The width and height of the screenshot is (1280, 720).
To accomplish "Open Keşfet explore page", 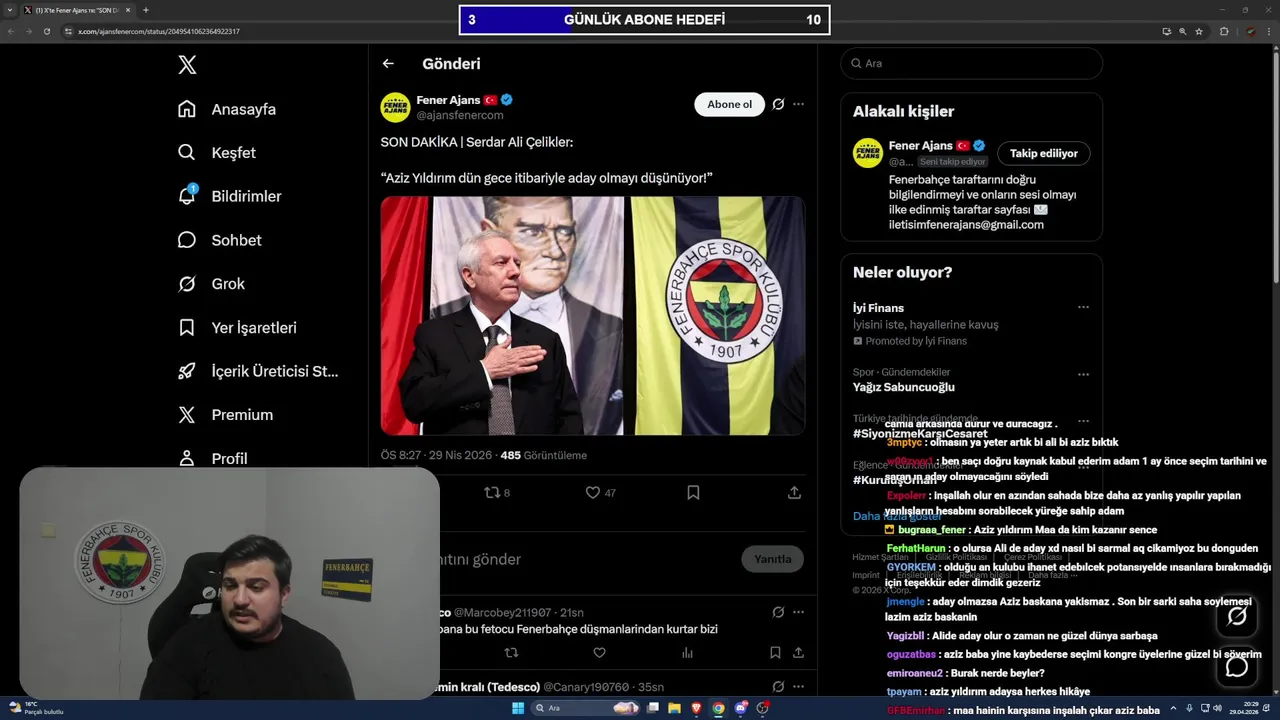I will pos(217,153).
